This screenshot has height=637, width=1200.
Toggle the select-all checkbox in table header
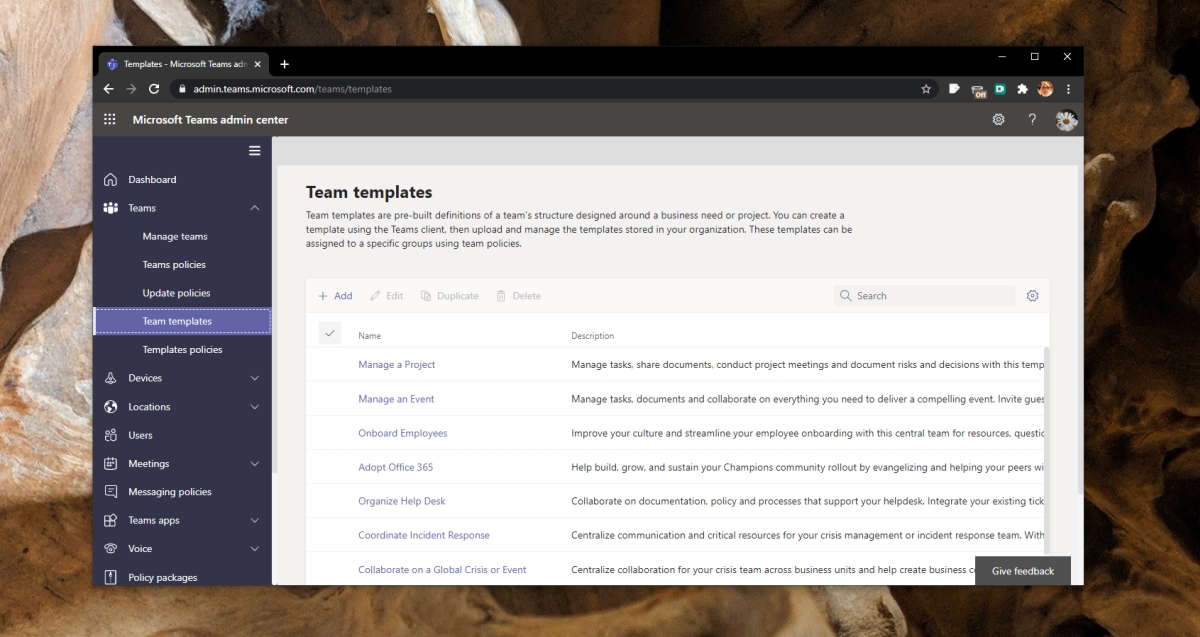[330, 333]
